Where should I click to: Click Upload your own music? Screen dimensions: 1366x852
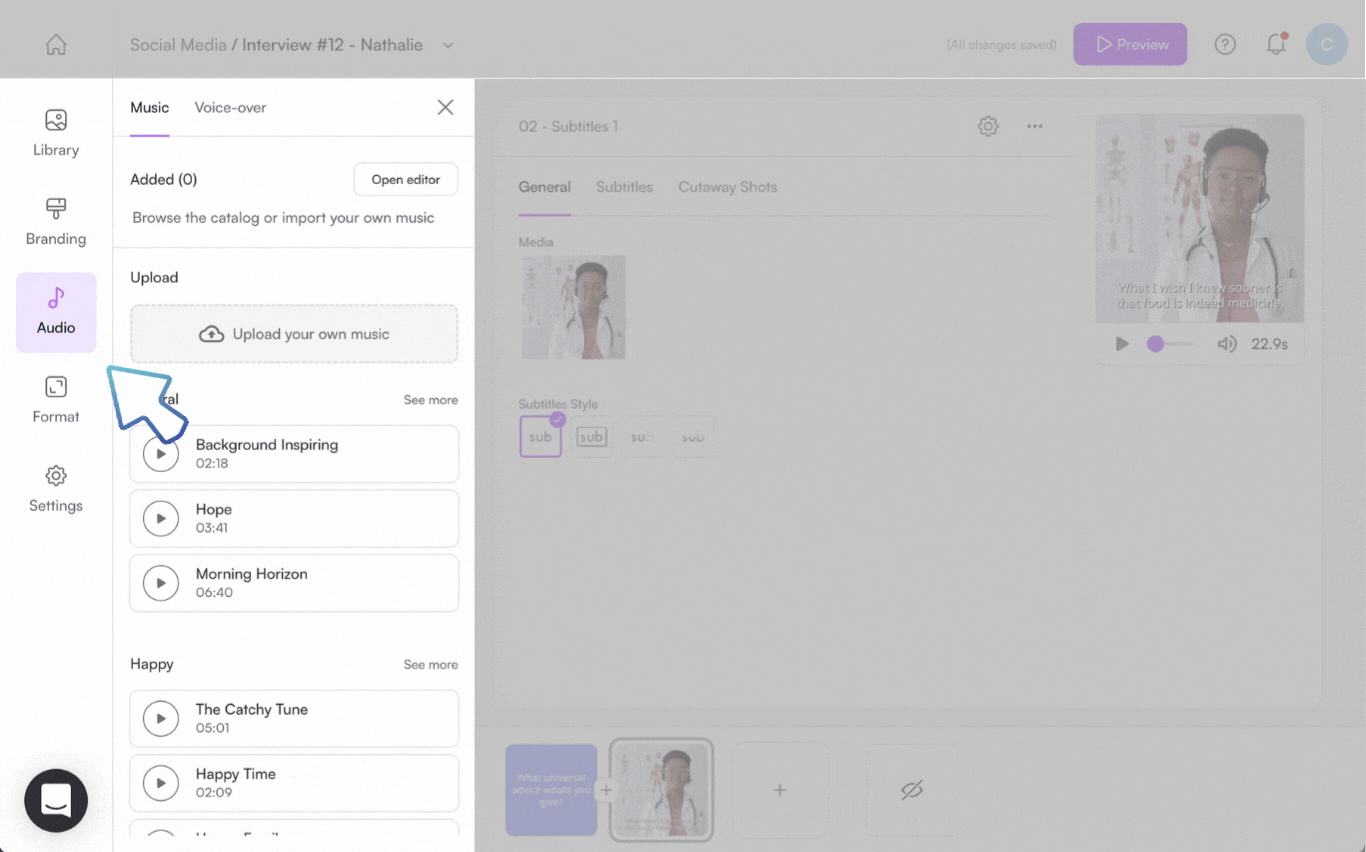(x=294, y=334)
